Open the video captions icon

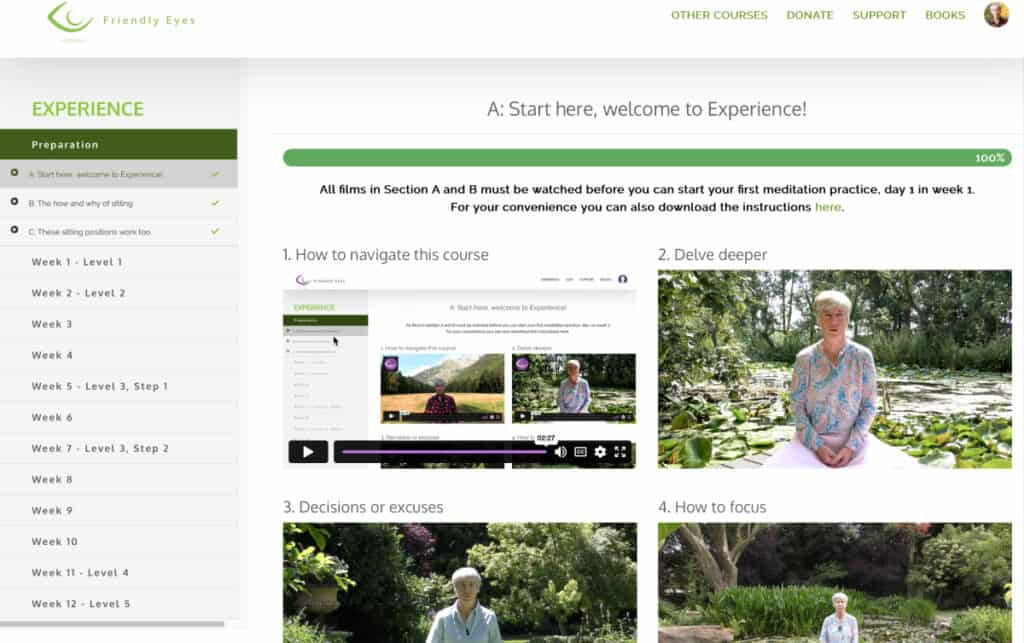tap(580, 452)
